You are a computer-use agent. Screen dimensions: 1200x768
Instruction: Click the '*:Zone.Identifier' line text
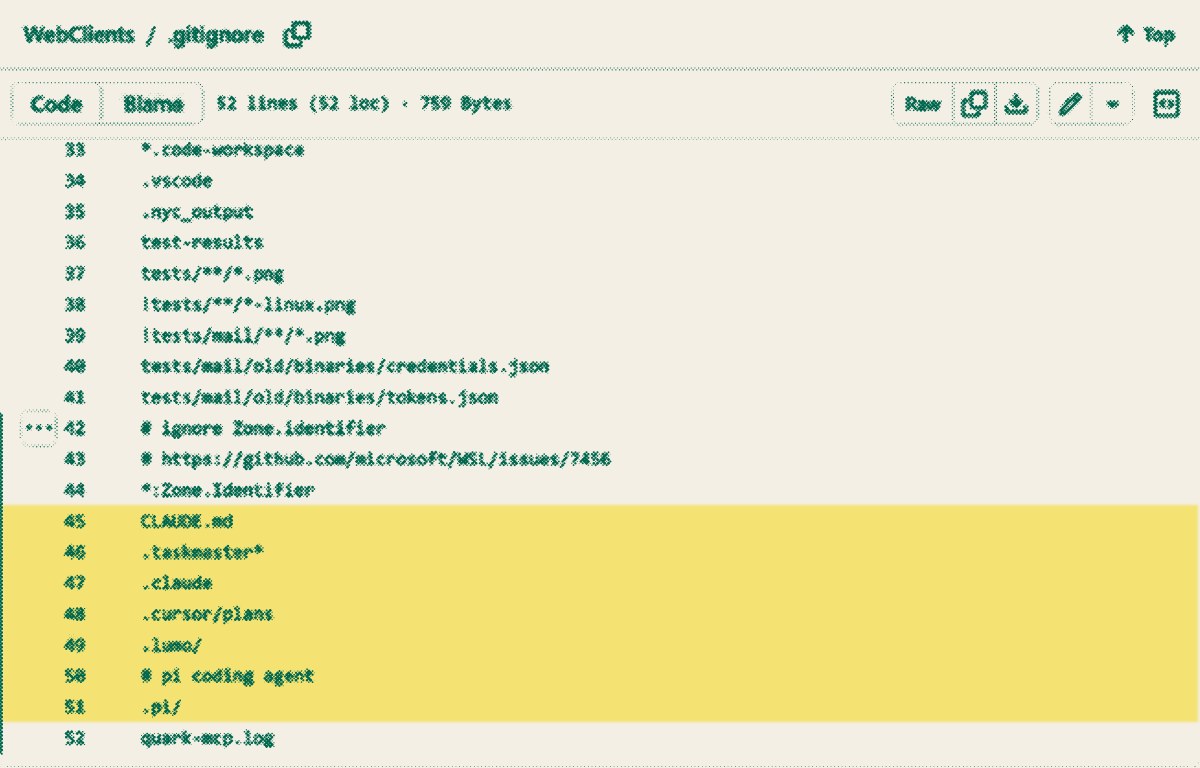tap(228, 490)
